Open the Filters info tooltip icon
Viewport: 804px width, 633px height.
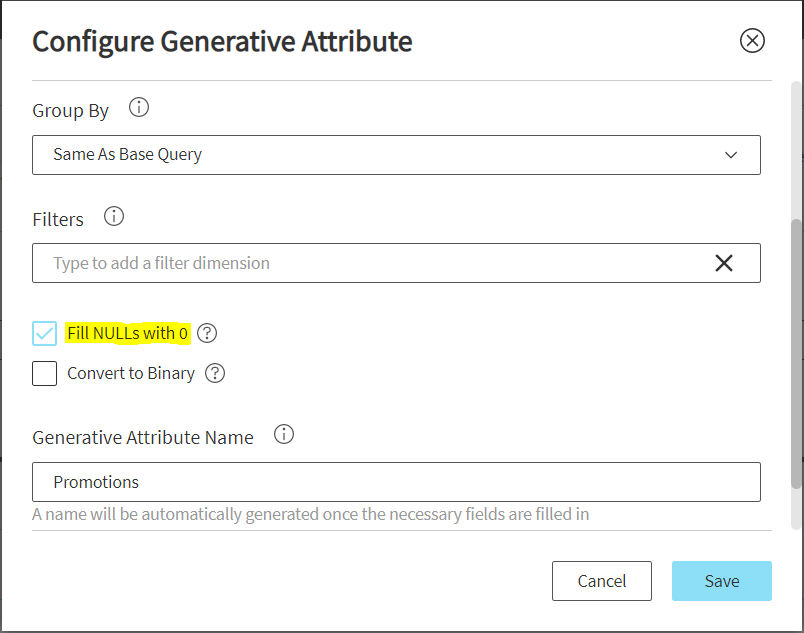114,216
